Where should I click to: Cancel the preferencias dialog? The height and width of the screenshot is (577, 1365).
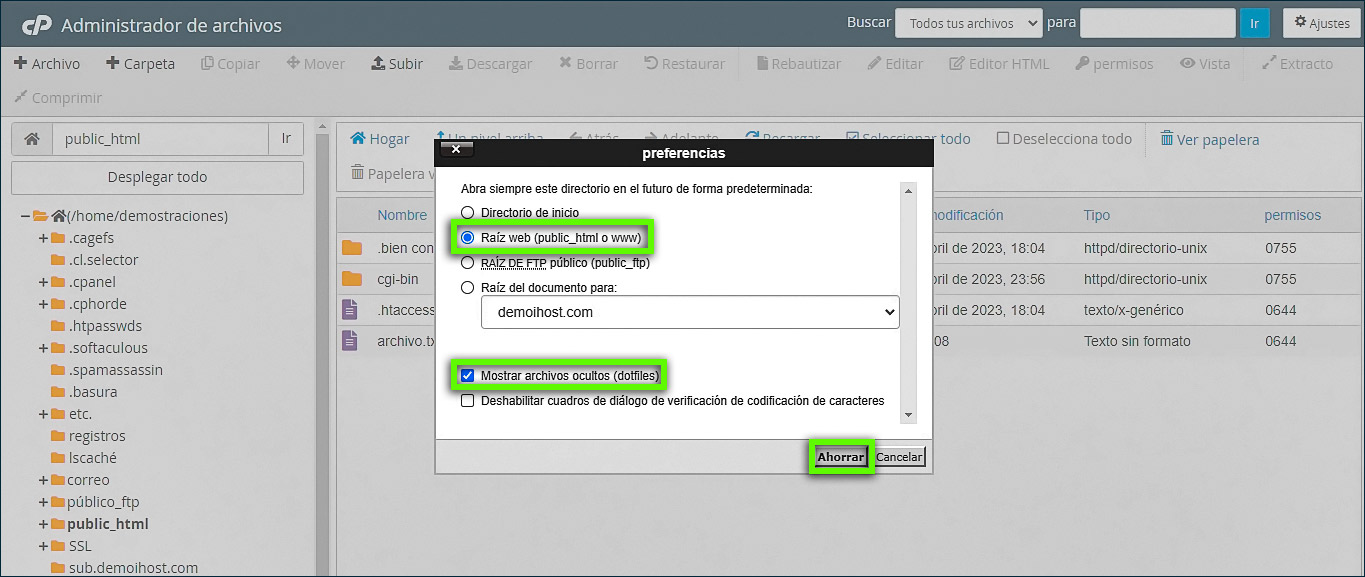pyautogui.click(x=898, y=456)
